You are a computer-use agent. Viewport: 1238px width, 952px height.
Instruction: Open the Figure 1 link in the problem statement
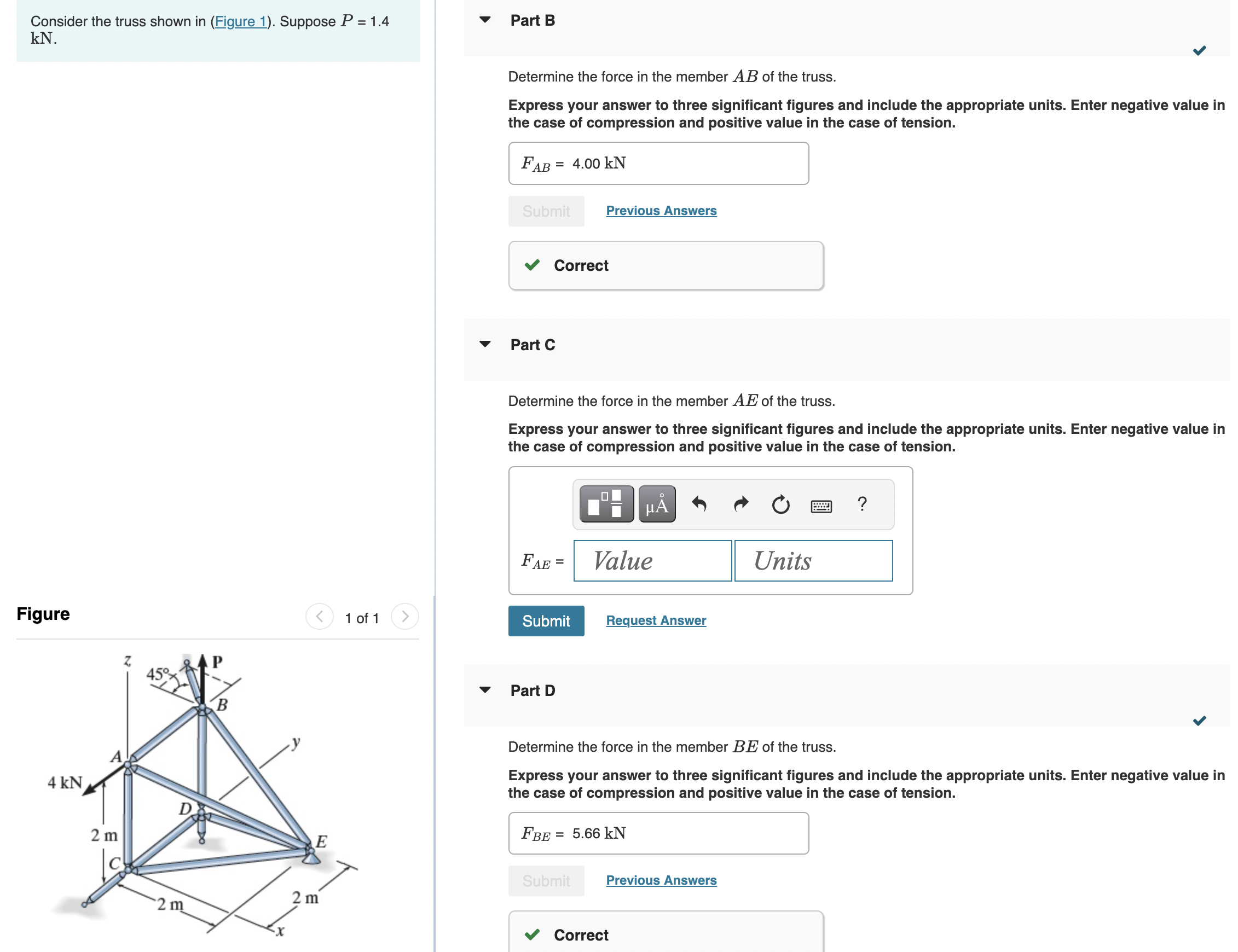240,21
